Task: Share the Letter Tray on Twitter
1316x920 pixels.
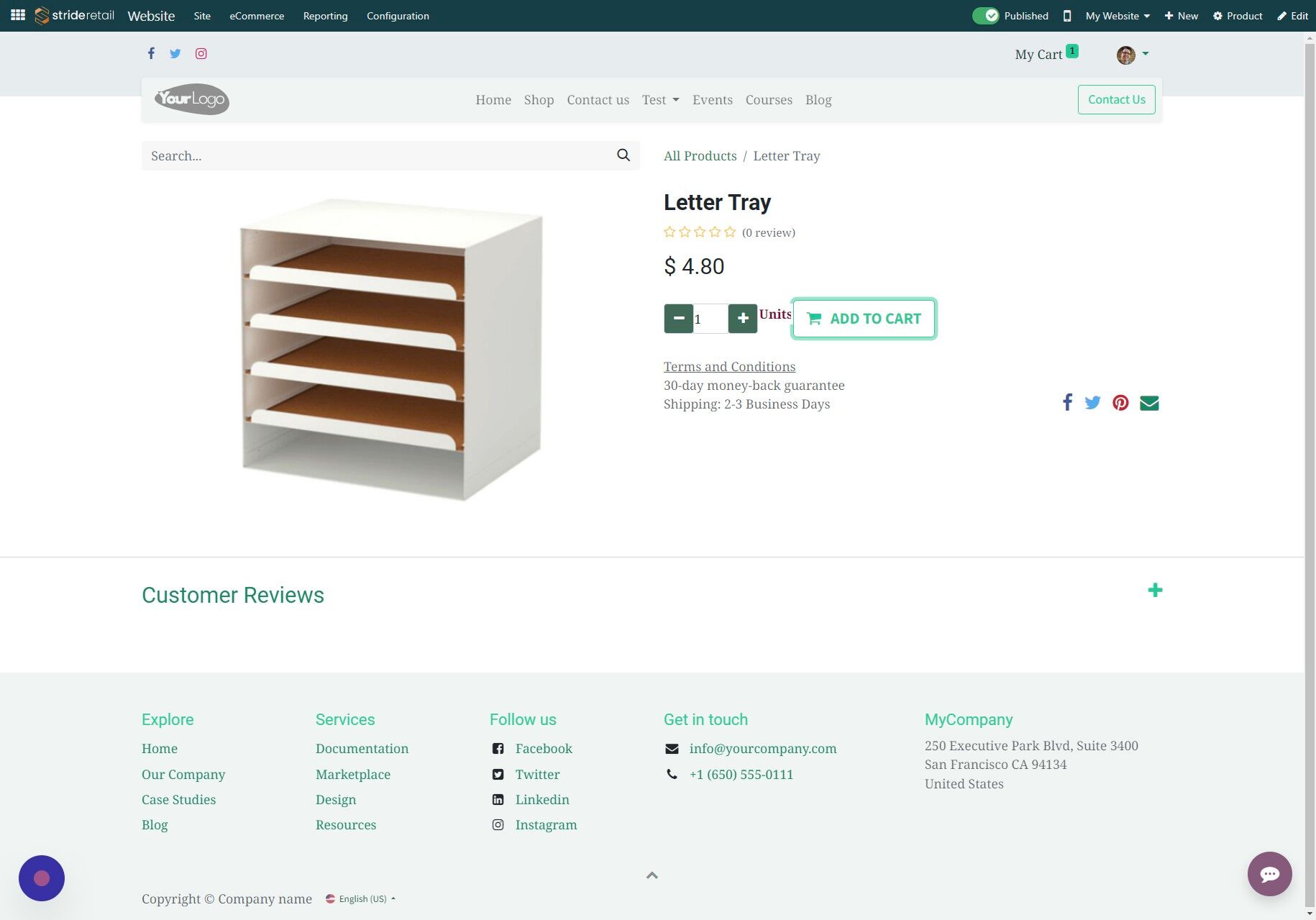Action: click(1092, 402)
